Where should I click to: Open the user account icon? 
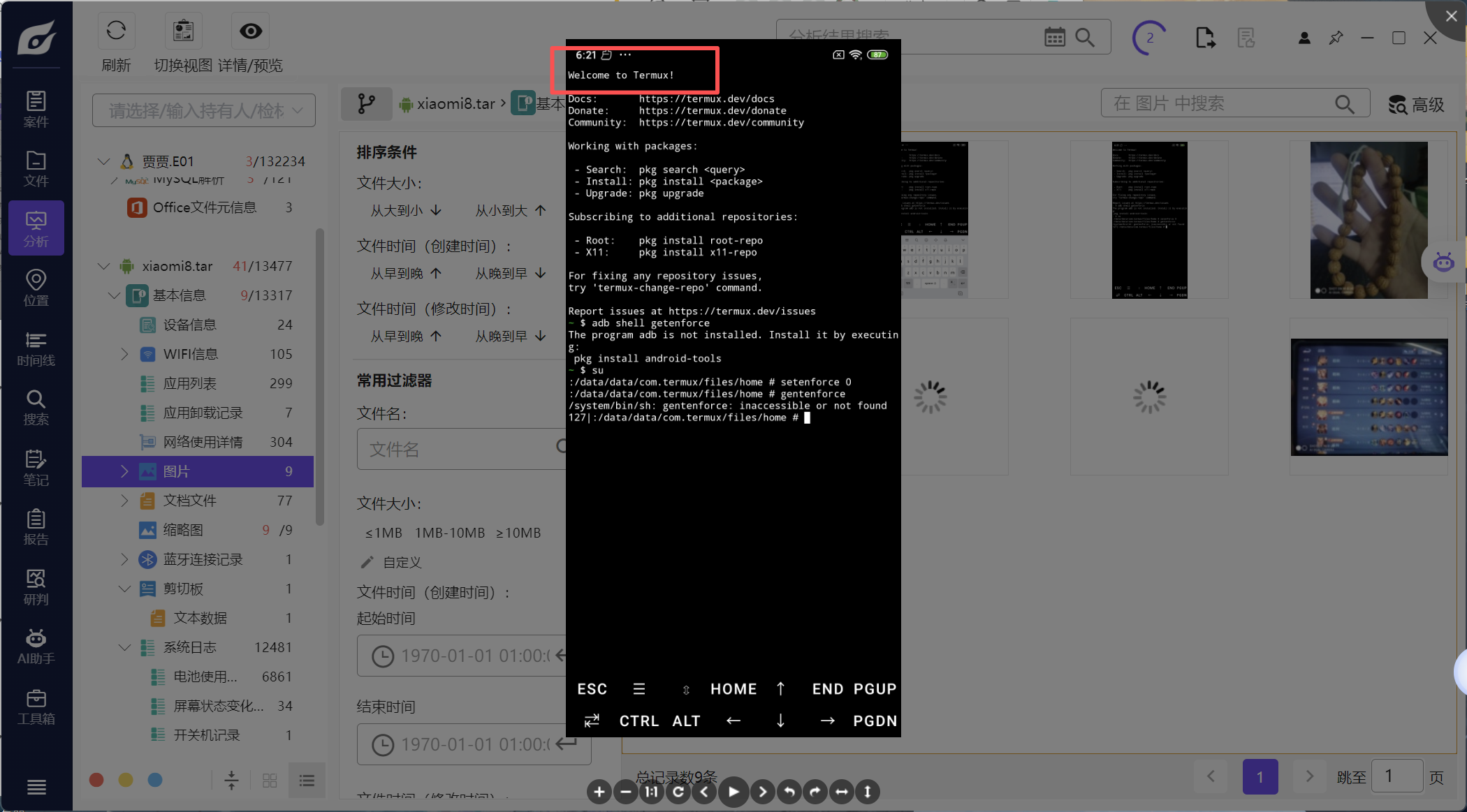point(1304,38)
